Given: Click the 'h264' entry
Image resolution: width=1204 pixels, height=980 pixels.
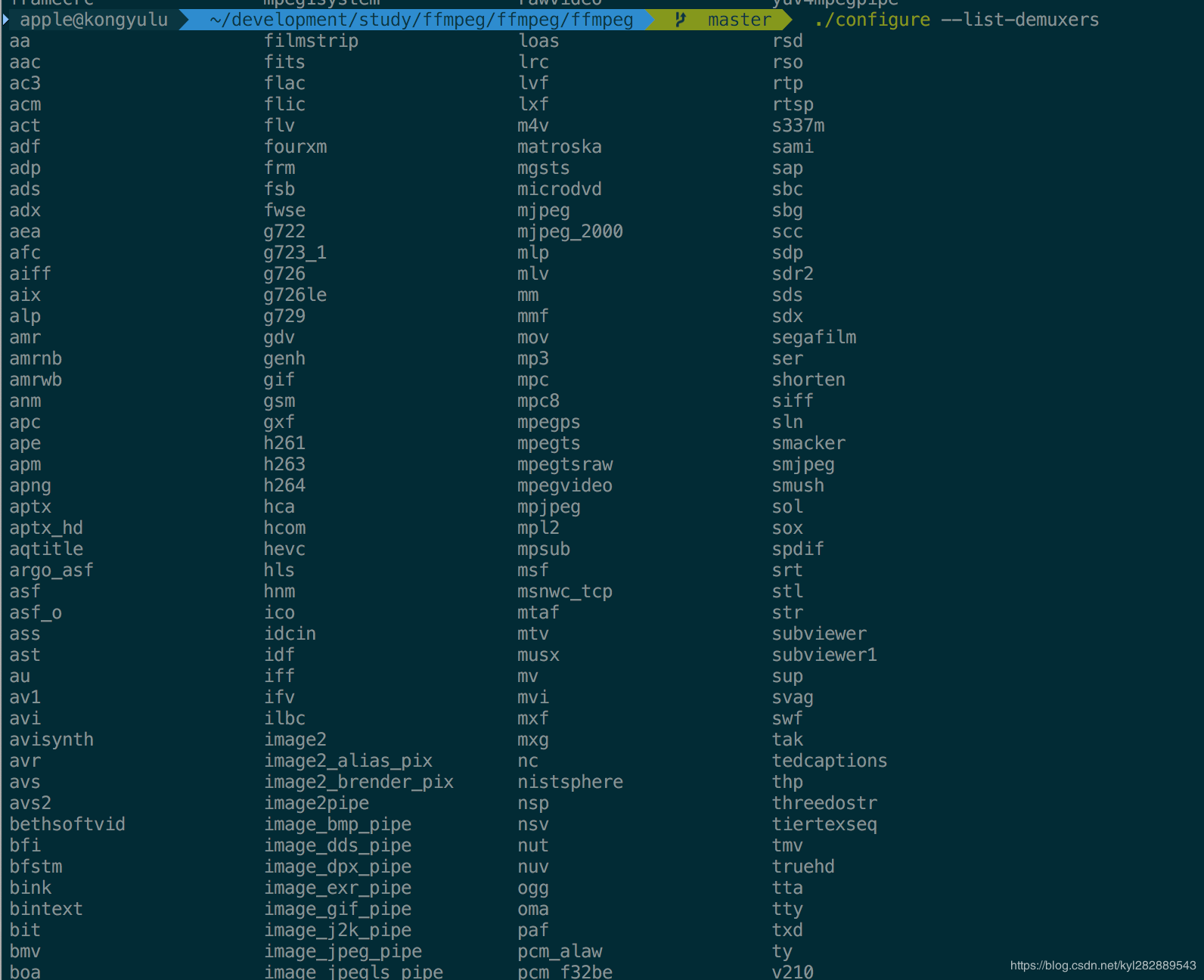Looking at the screenshot, I should click(x=285, y=485).
